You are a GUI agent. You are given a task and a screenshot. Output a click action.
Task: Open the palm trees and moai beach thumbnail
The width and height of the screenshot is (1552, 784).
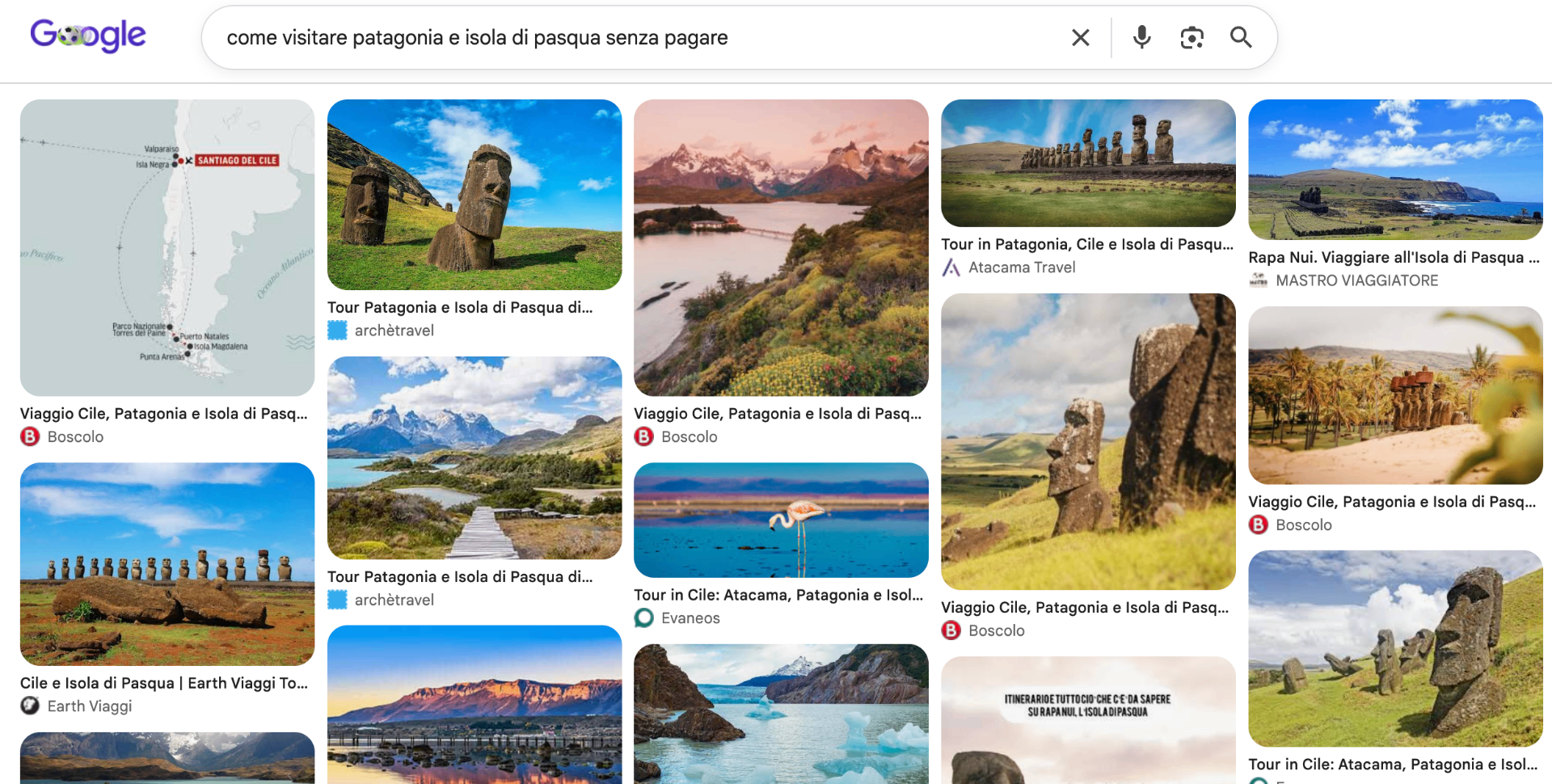[x=1395, y=395]
